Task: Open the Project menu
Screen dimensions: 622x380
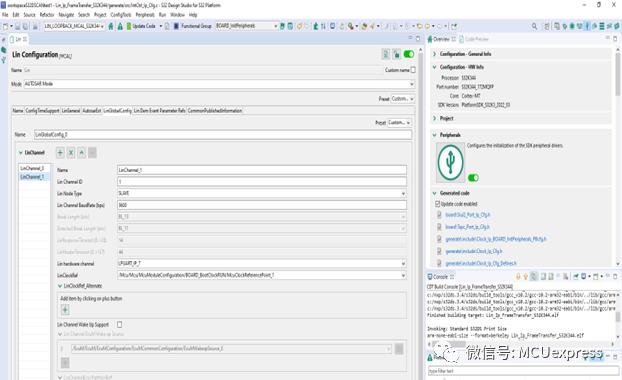Action: (100, 15)
